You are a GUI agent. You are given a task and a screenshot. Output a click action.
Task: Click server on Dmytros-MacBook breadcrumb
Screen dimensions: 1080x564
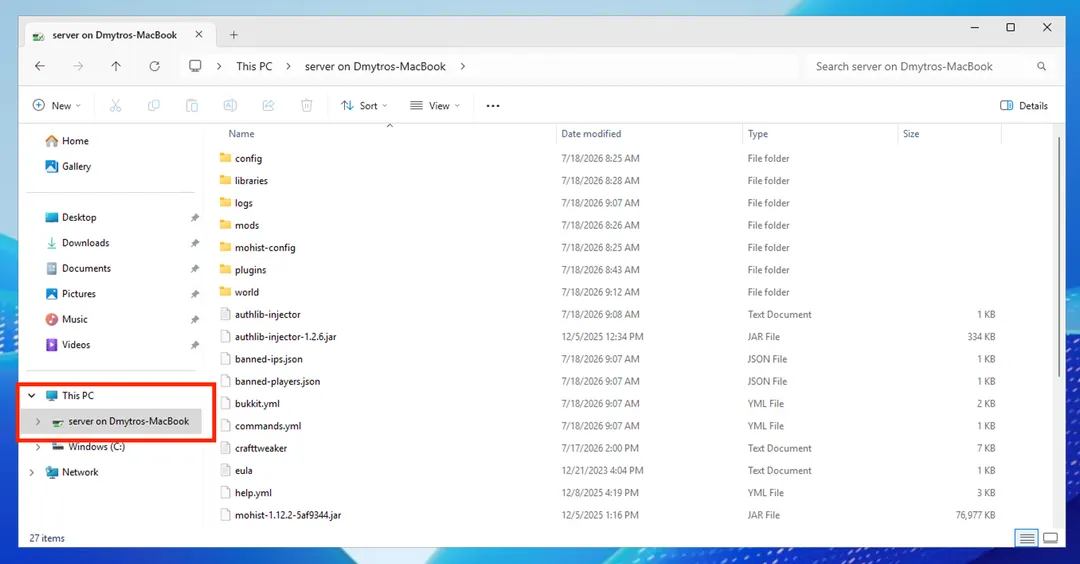[375, 66]
